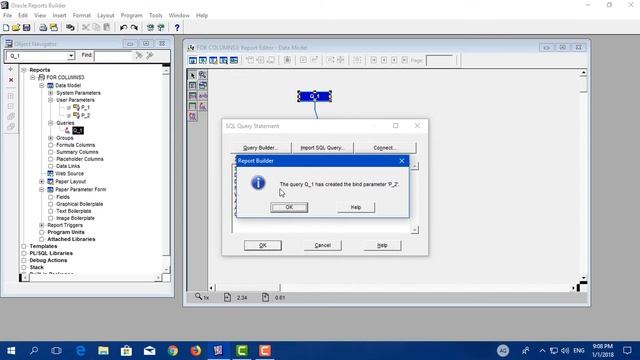Click the Save diskette icon in toolbar
Screen dimensions: 640x360
click(x=27, y=28)
